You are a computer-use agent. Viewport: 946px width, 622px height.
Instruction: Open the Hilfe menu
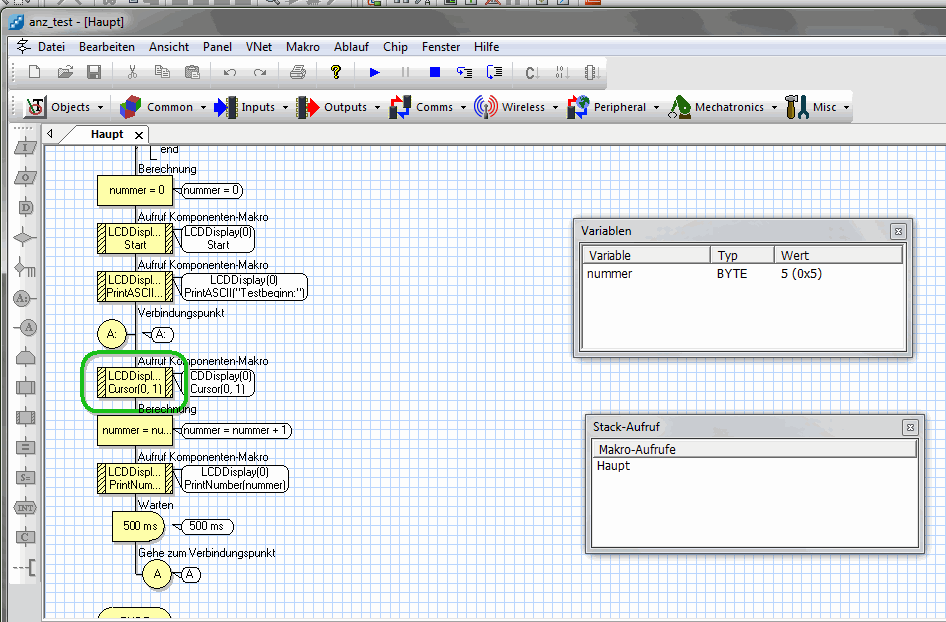pos(486,46)
